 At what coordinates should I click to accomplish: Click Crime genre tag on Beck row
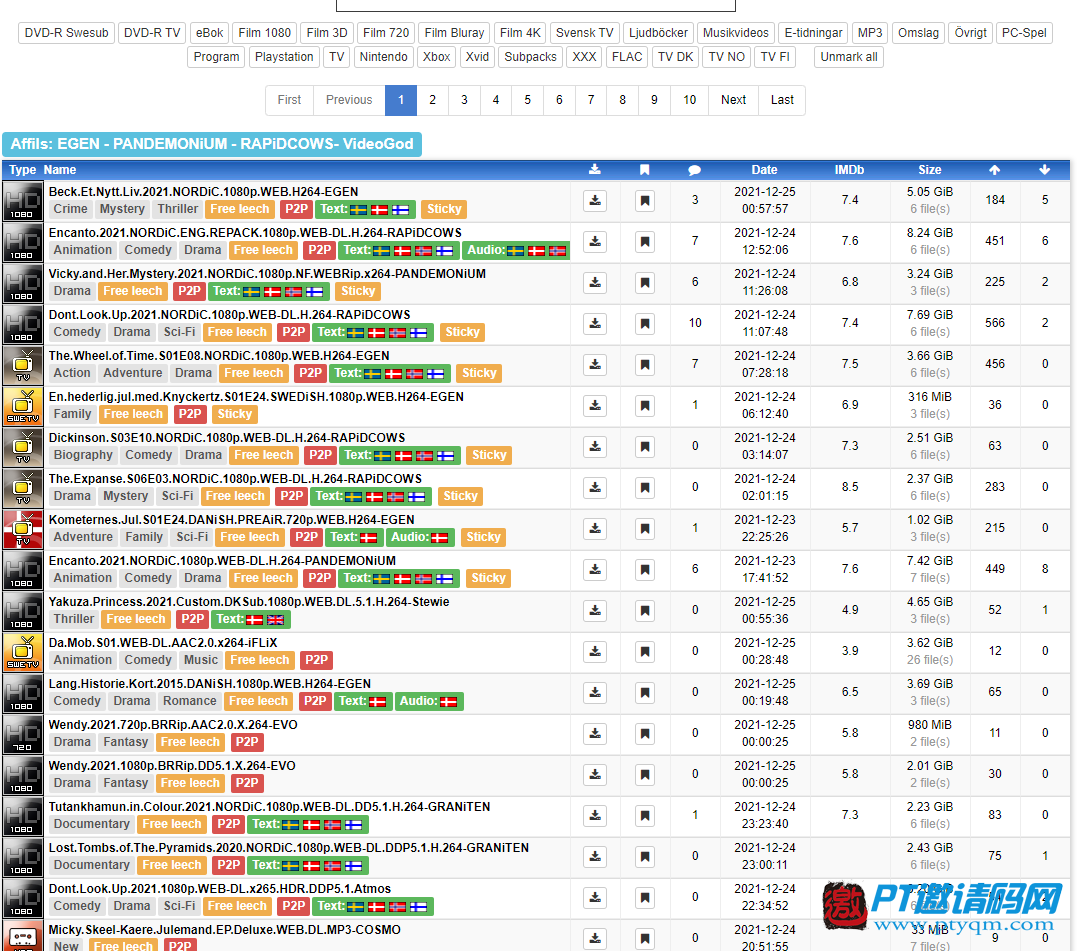click(x=71, y=209)
